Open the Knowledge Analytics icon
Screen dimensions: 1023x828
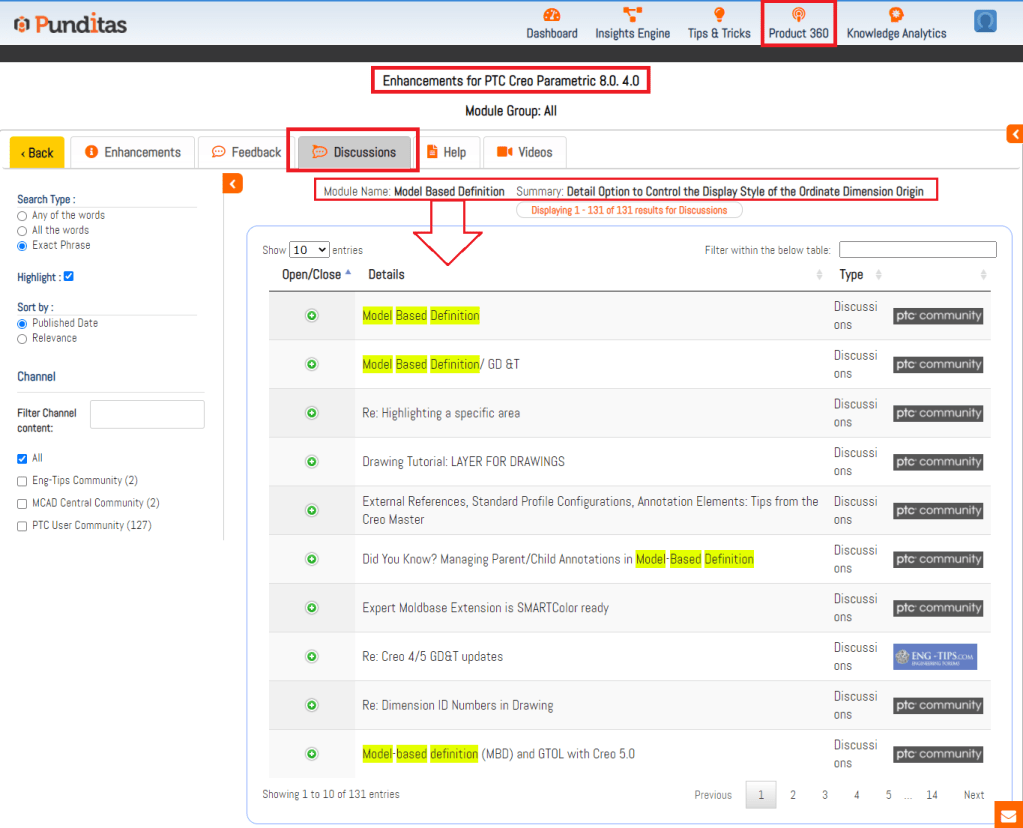tap(896, 15)
